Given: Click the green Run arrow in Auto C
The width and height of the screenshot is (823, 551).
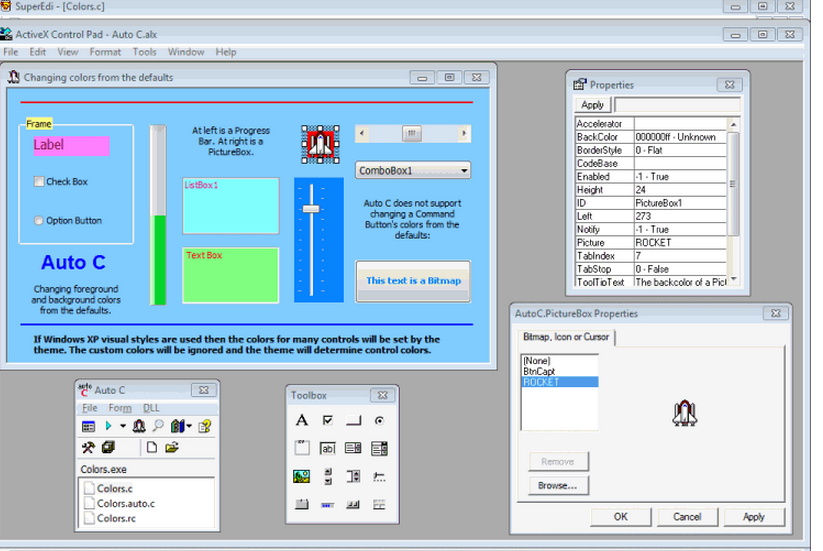Looking at the screenshot, I should pyautogui.click(x=108, y=427).
